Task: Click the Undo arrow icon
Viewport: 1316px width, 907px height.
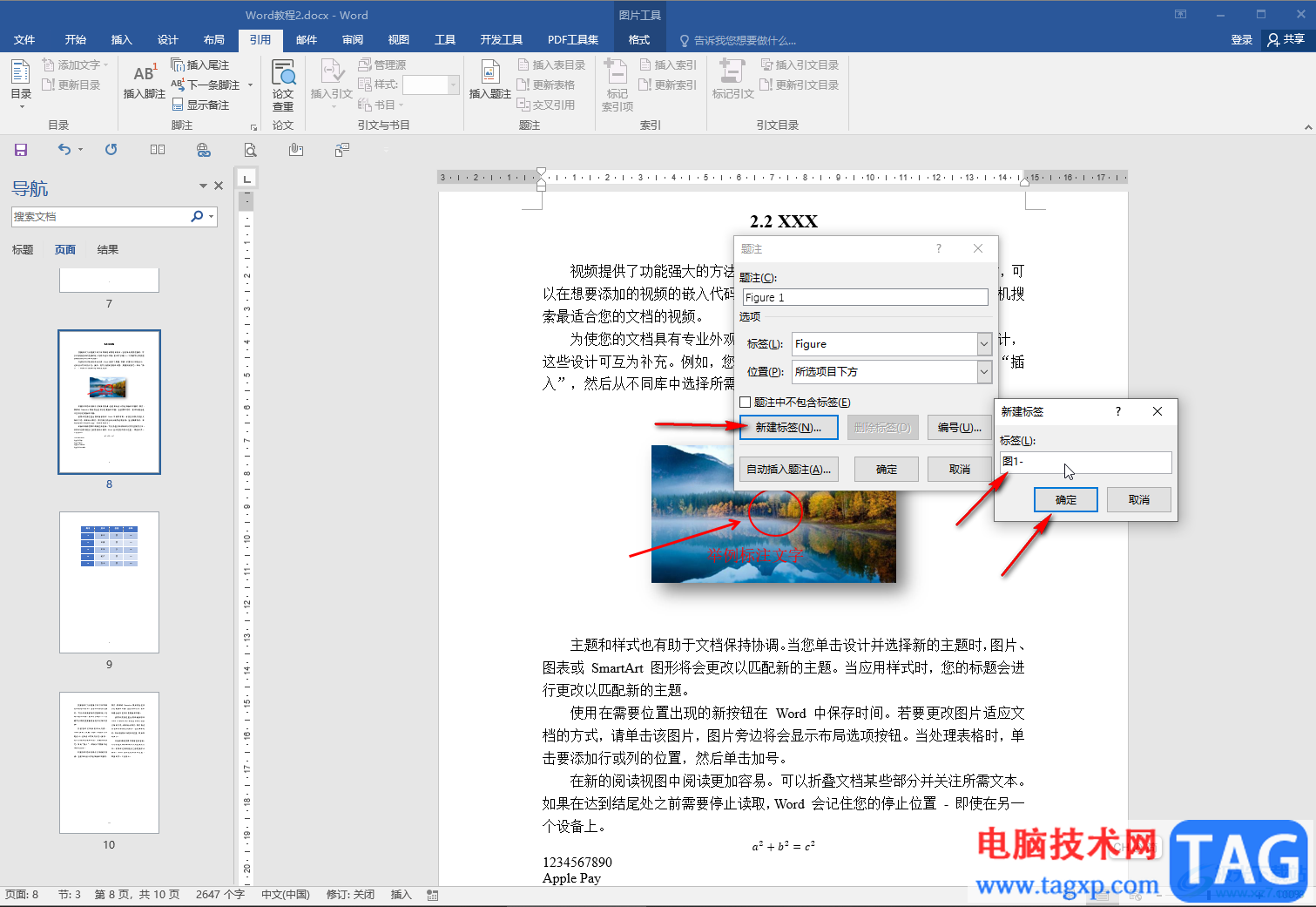Action: click(x=64, y=150)
